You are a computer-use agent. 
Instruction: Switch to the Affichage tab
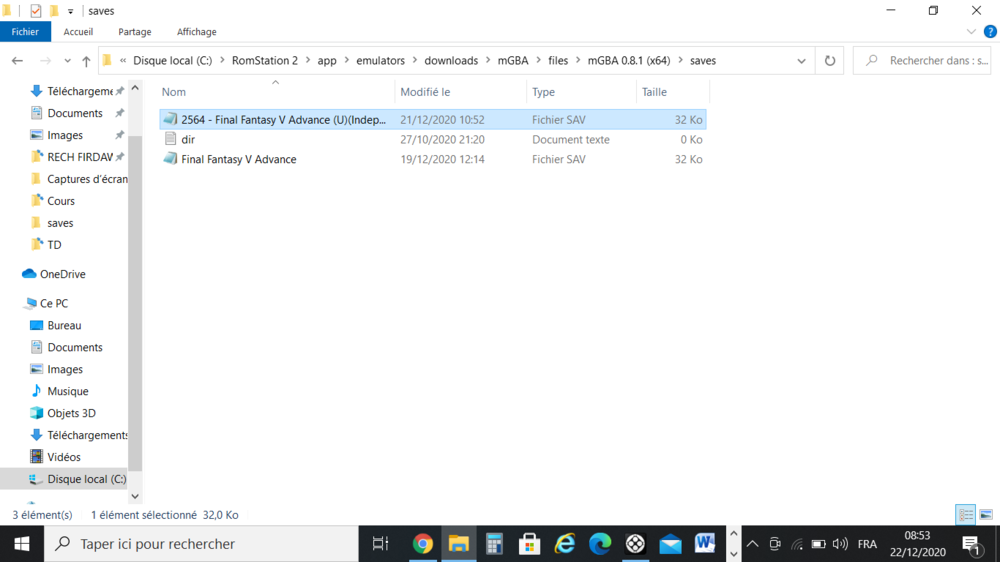tap(196, 32)
